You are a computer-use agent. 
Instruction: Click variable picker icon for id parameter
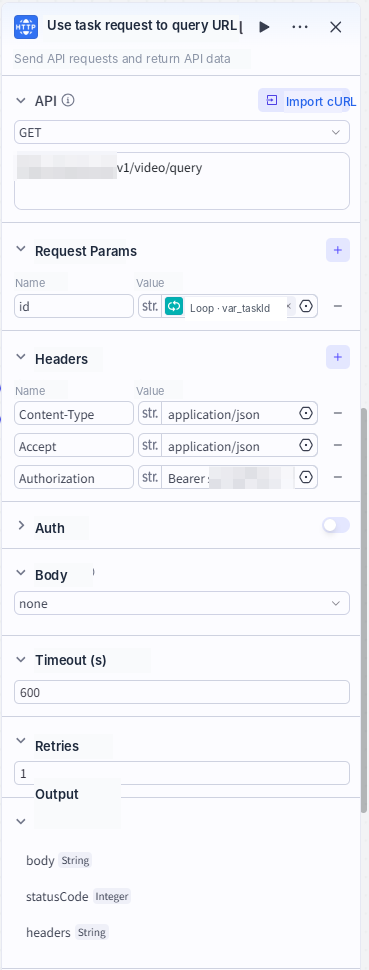306,306
